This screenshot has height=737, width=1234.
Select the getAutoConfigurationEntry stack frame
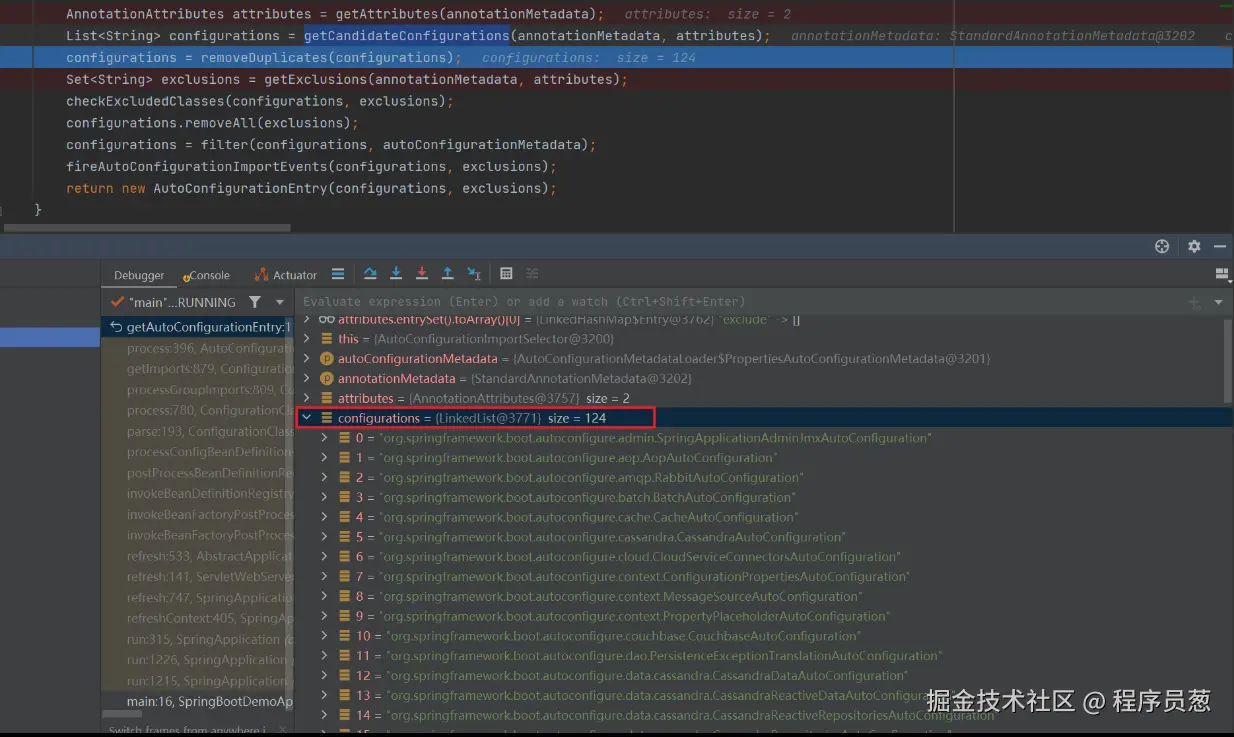pos(197,327)
